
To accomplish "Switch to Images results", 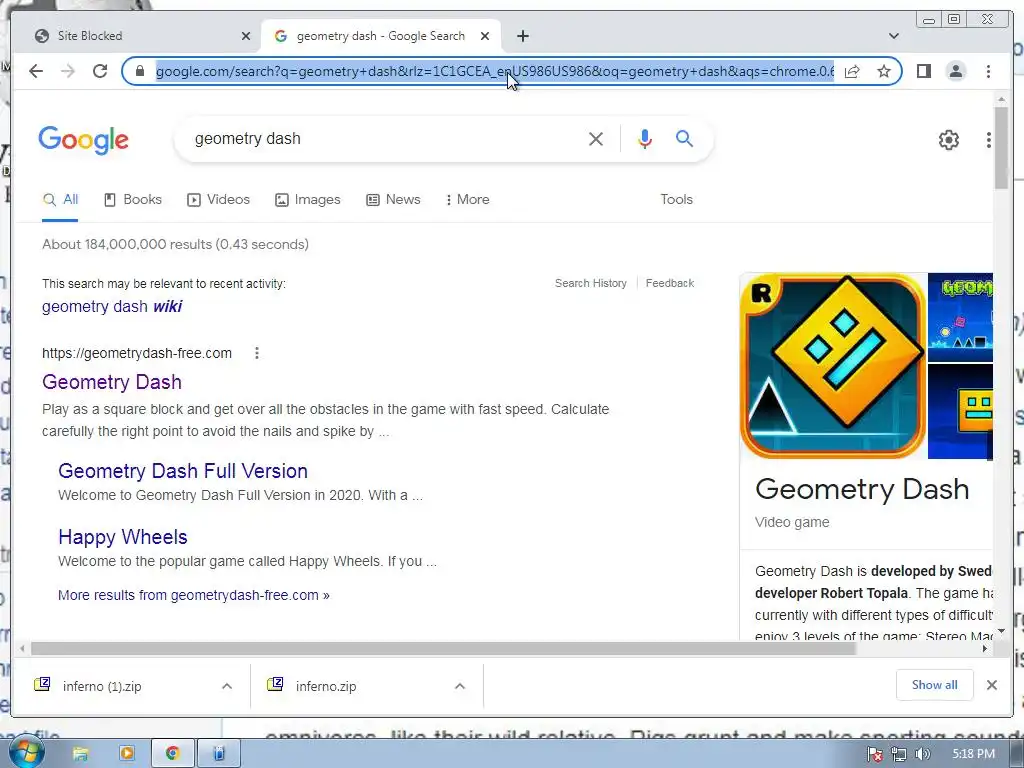I will click(308, 200).
